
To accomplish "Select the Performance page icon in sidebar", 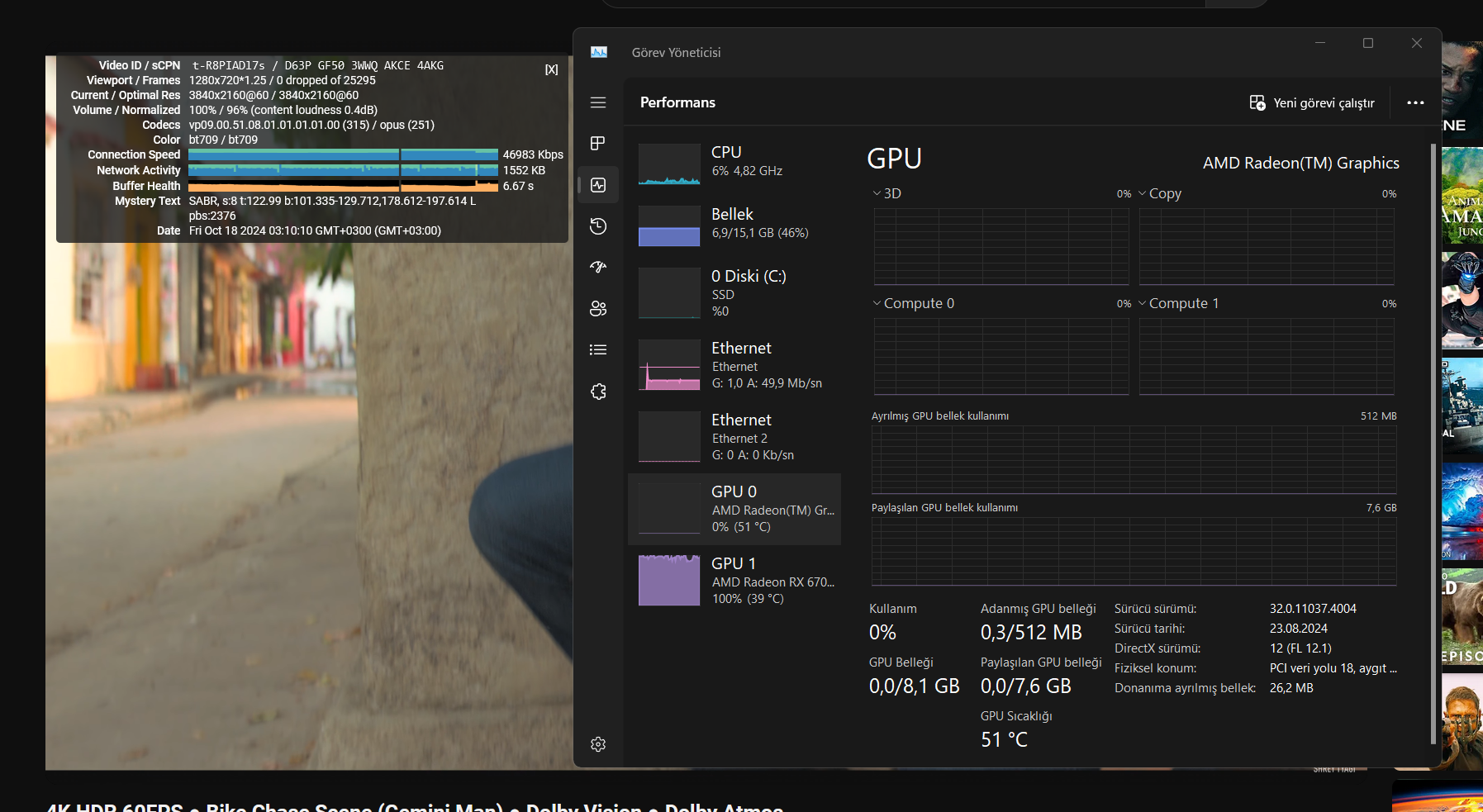I will [x=598, y=185].
